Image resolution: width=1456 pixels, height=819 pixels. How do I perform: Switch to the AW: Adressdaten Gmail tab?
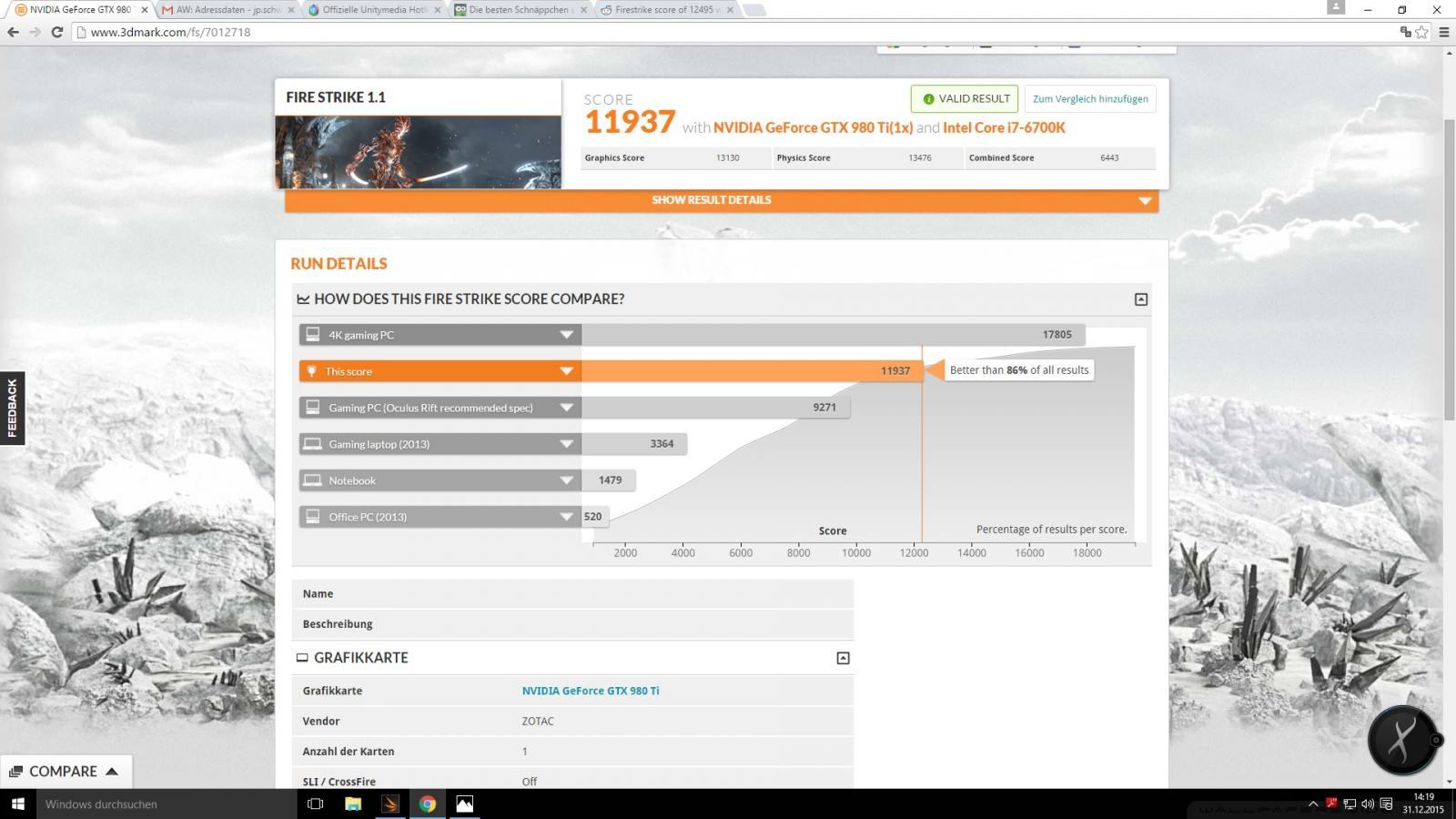pos(229,10)
